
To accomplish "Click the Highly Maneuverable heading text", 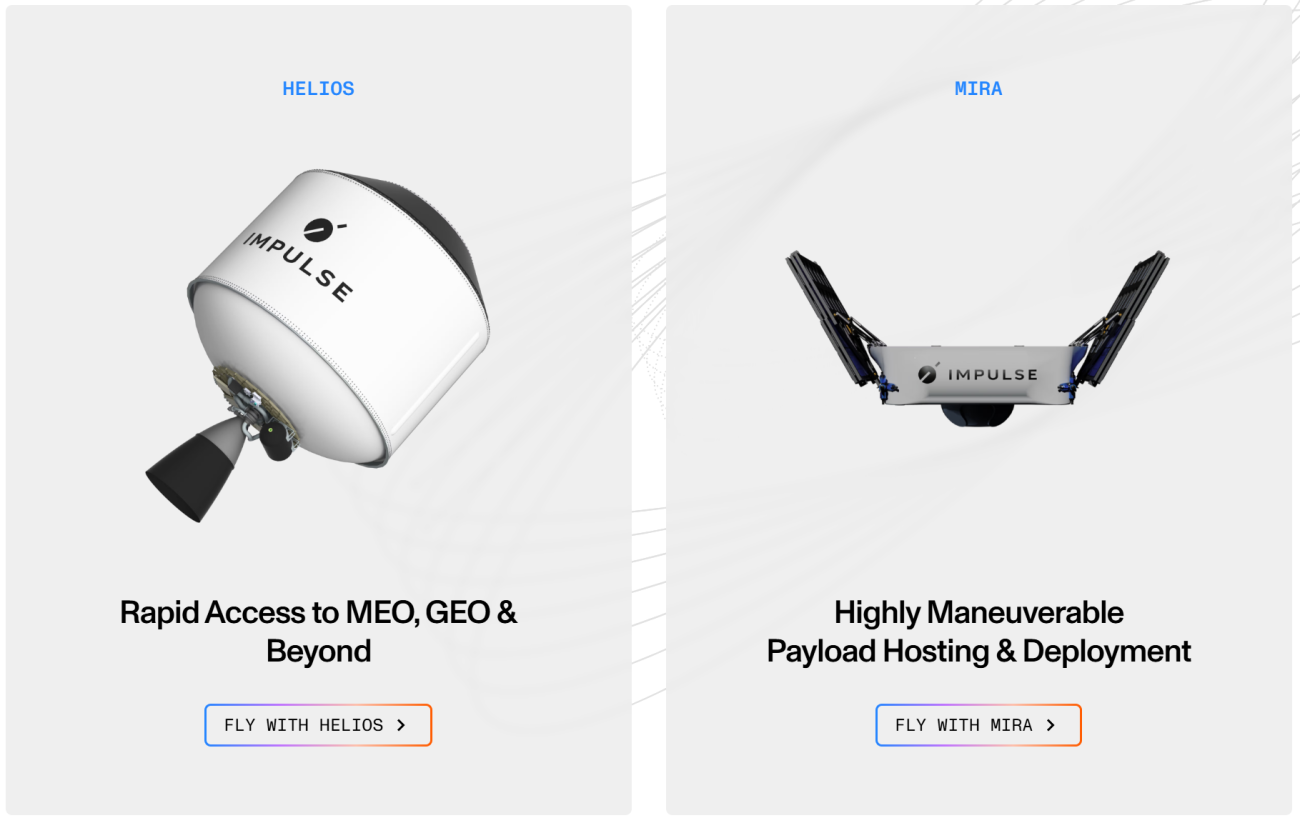I will 978,612.
